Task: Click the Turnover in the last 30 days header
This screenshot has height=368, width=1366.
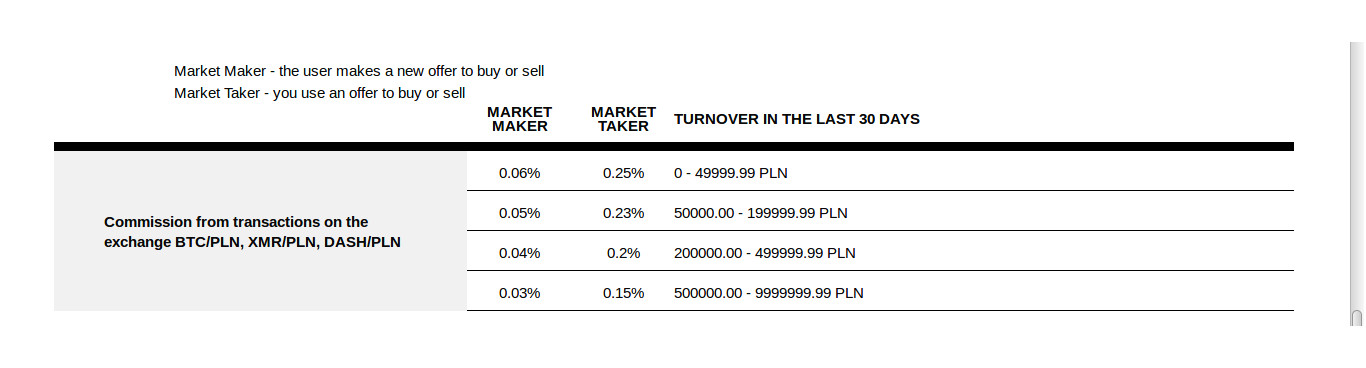Action: 797,119
